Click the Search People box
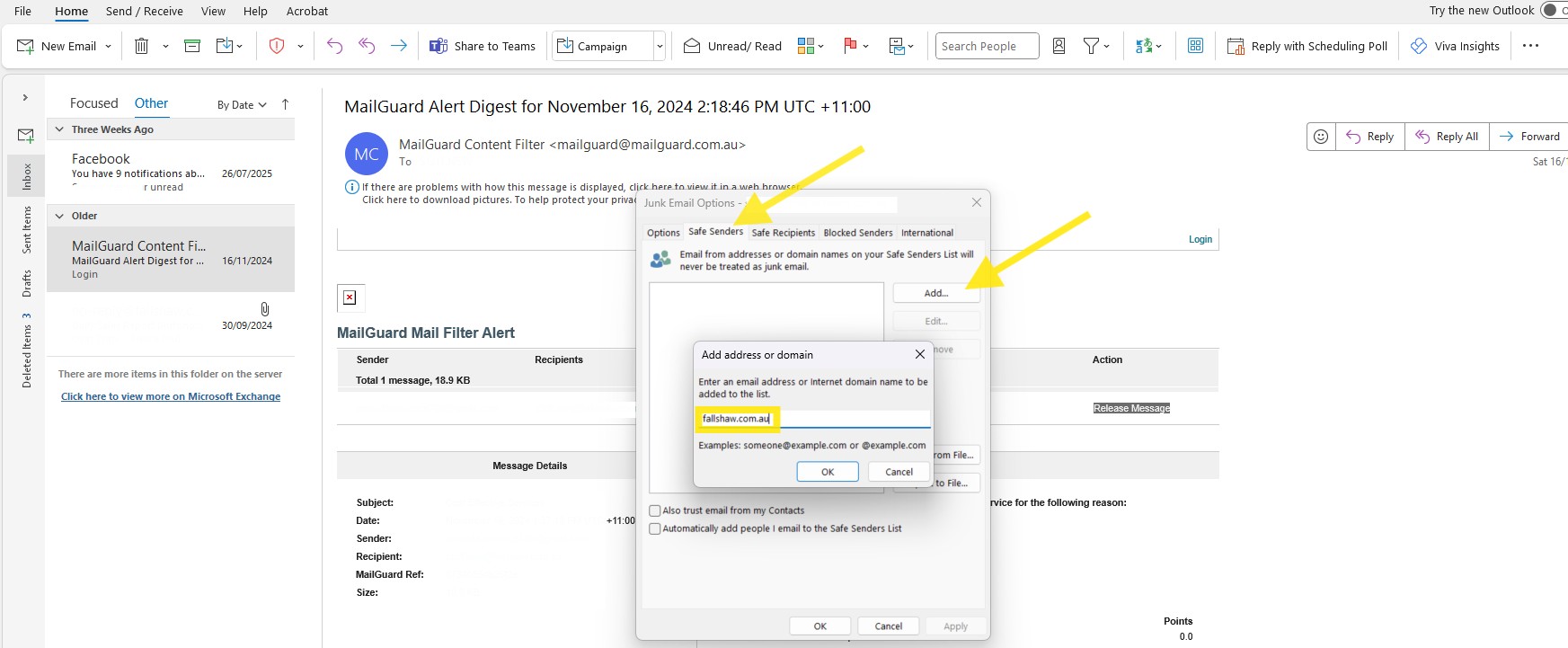This screenshot has width=1568, height=648. pyautogui.click(x=987, y=46)
